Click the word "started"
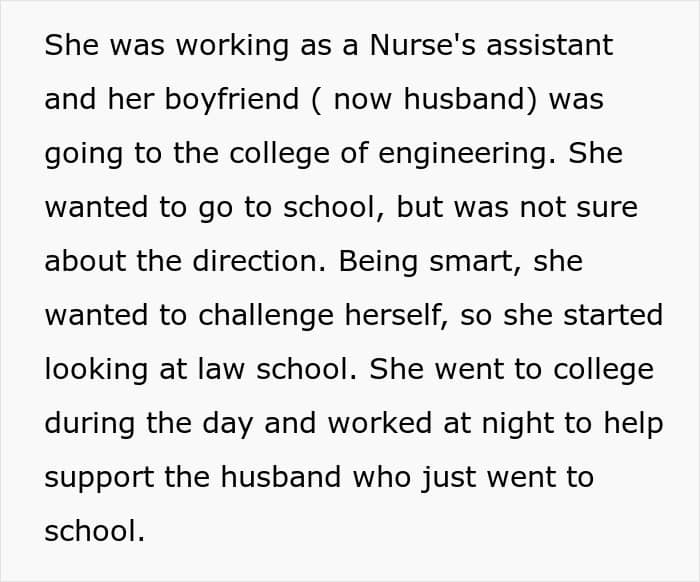700x582 pixels. pos(613,315)
